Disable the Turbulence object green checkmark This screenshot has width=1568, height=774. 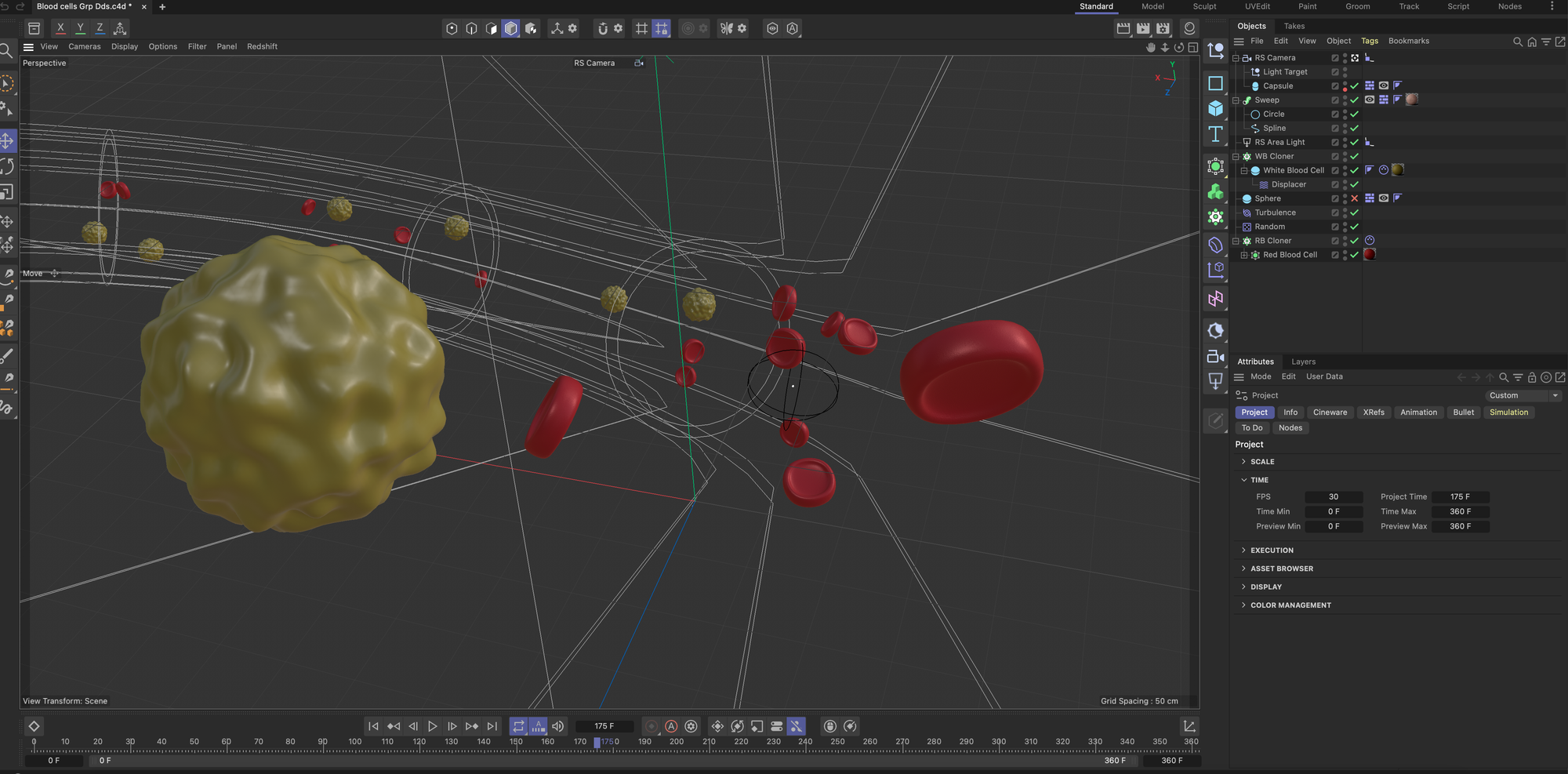point(1354,213)
